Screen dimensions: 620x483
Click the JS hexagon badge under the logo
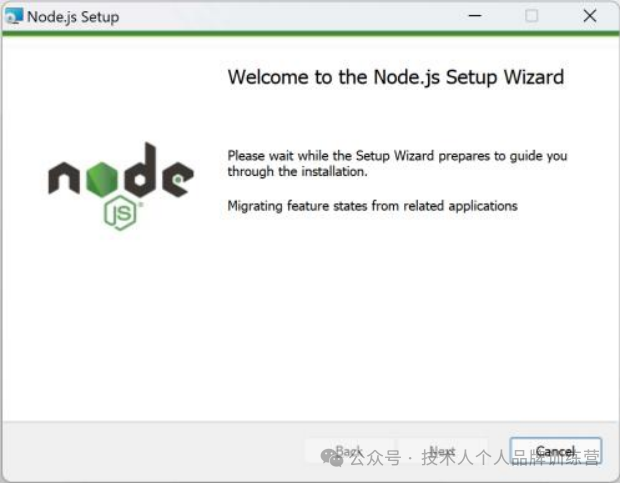[x=120, y=213]
